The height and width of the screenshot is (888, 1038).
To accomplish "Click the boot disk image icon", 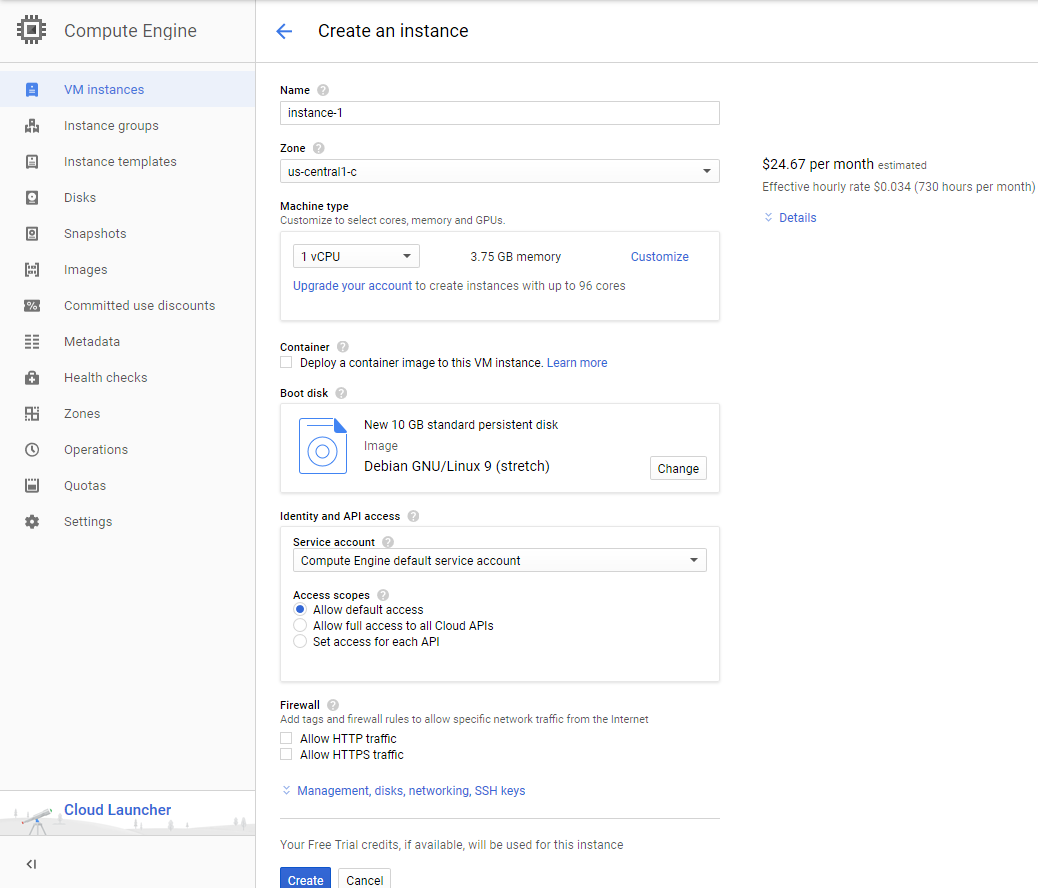I will coord(323,446).
